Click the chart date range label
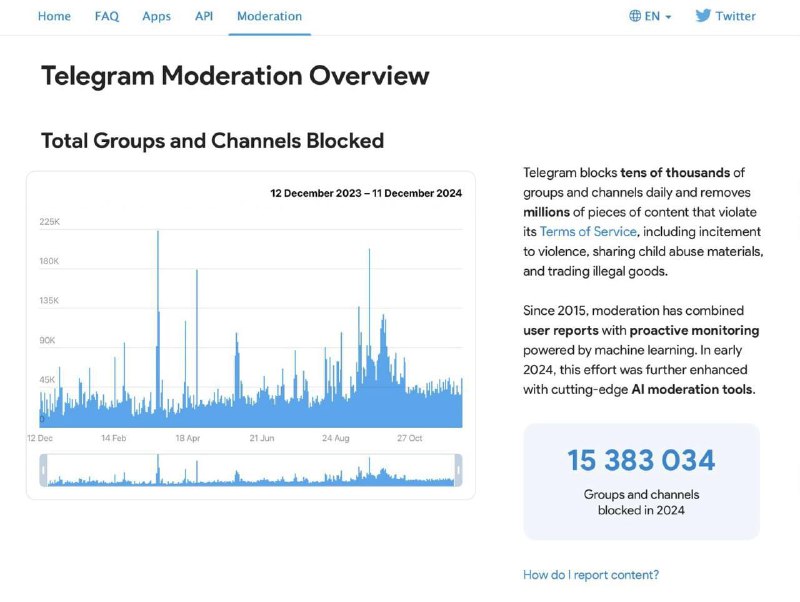This screenshot has width=800, height=602. point(366,193)
